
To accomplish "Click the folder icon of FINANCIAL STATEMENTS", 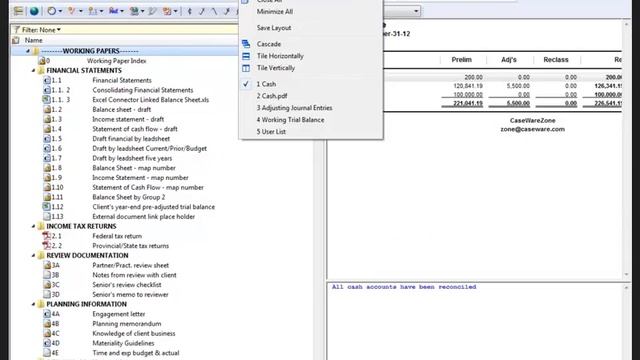I will (x=41, y=71).
